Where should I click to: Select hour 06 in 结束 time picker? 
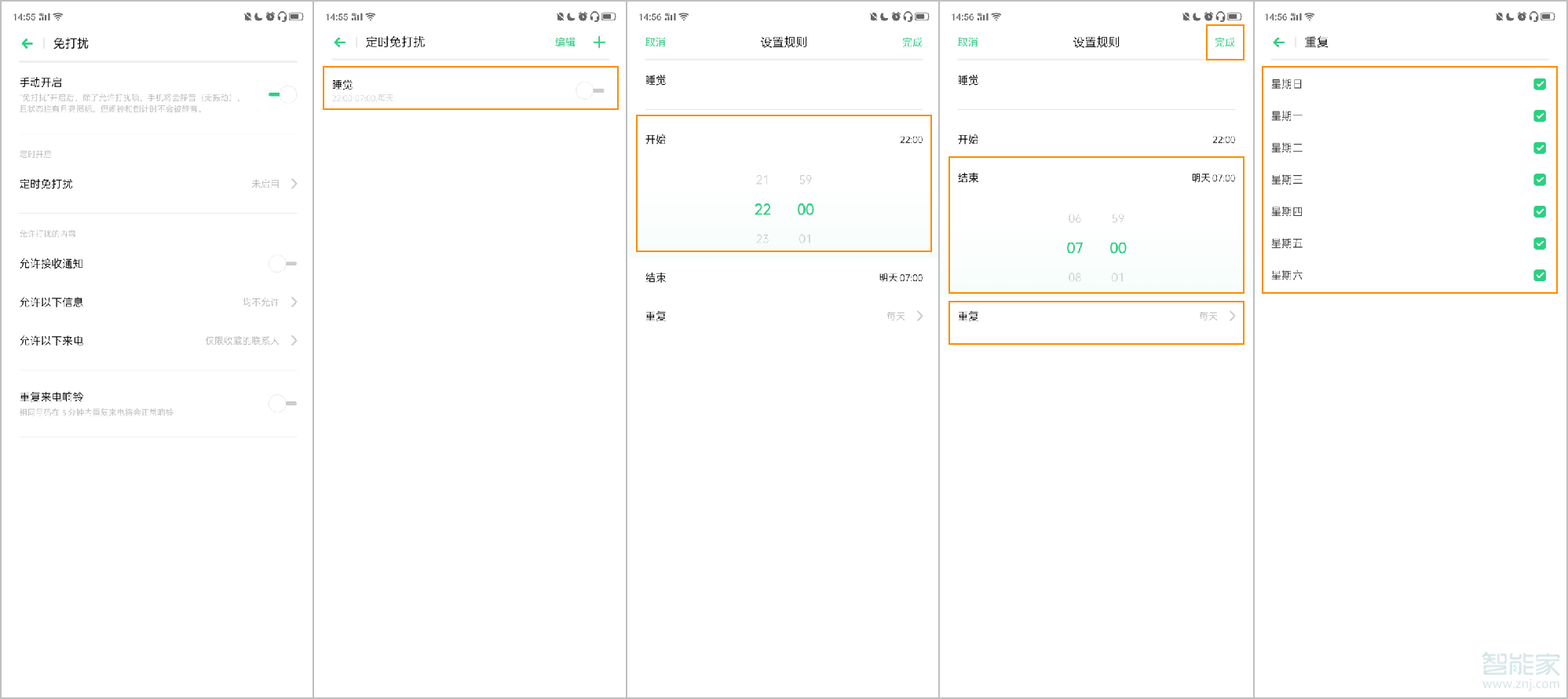1075,218
